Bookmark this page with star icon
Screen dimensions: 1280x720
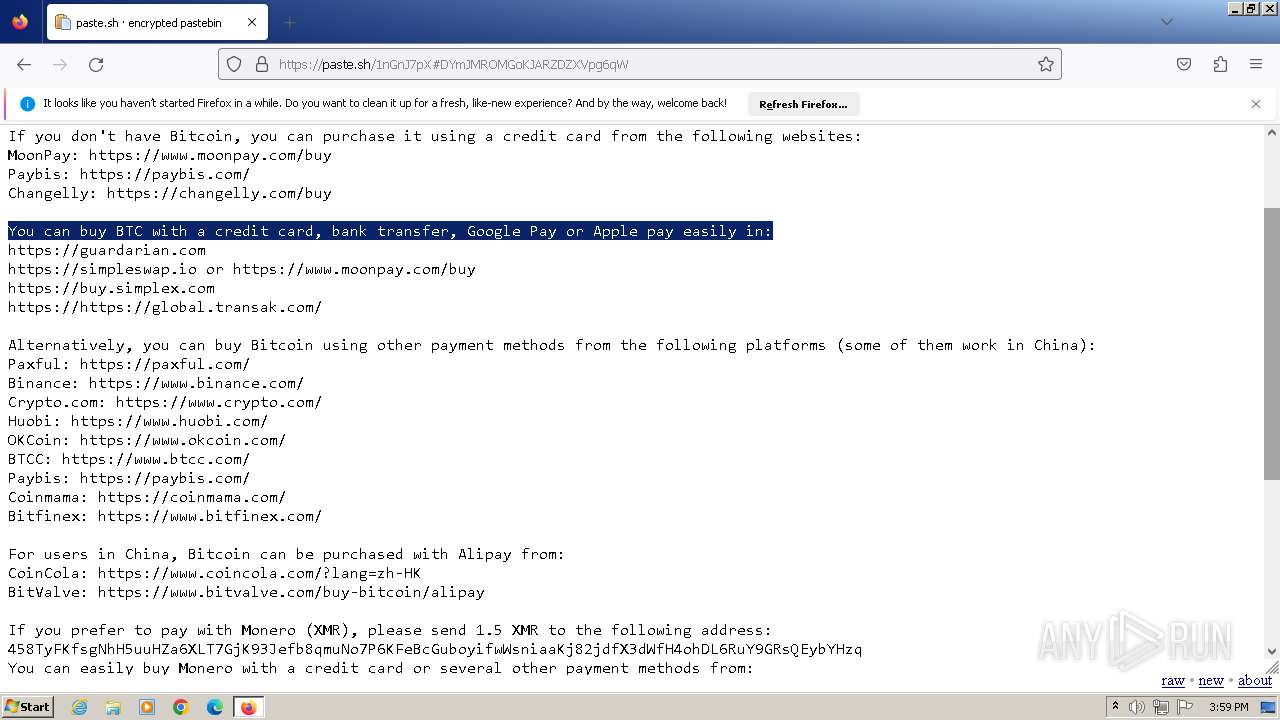(x=1046, y=64)
